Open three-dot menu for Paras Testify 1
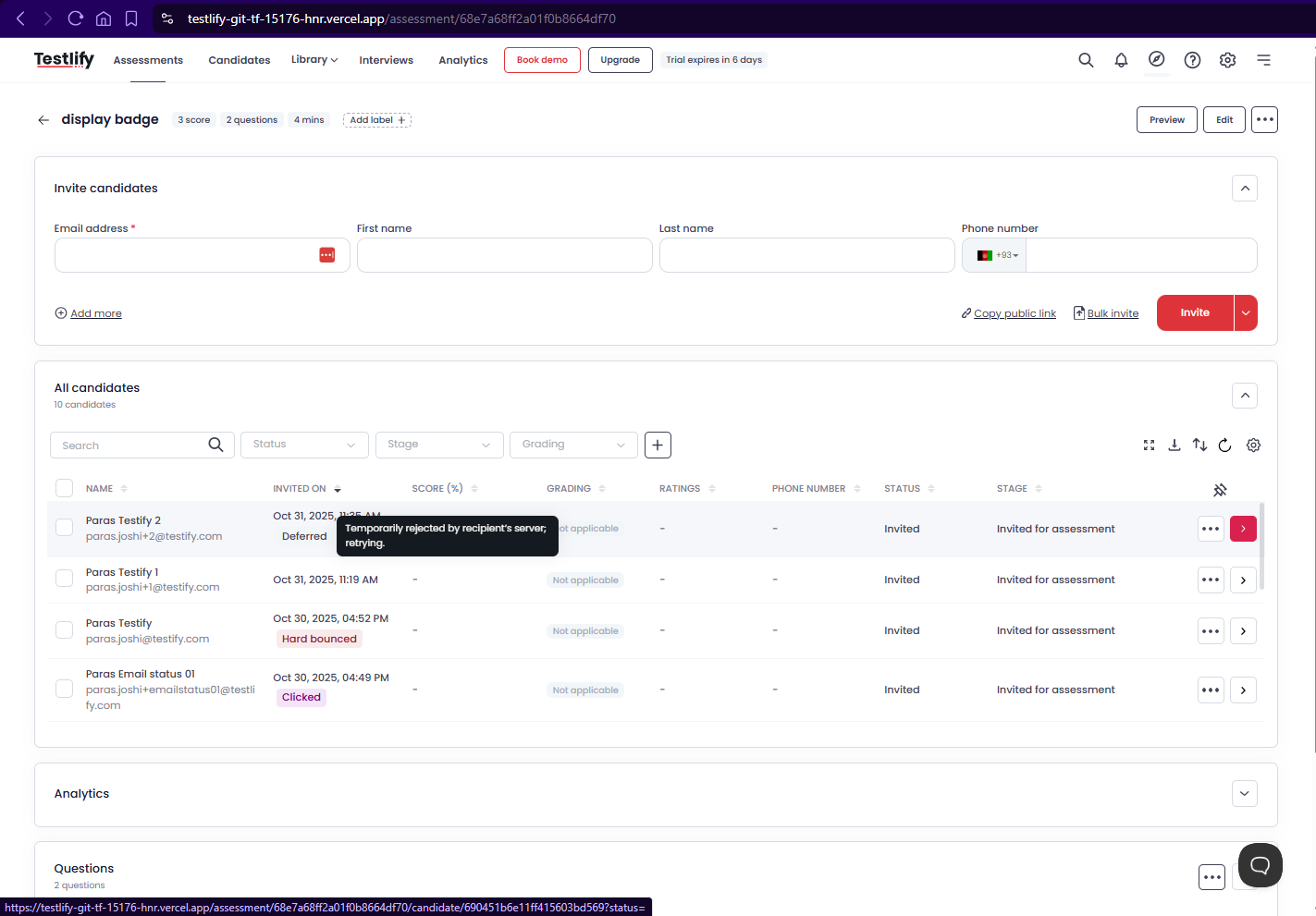Viewport: 1316px width, 916px height. point(1211,580)
